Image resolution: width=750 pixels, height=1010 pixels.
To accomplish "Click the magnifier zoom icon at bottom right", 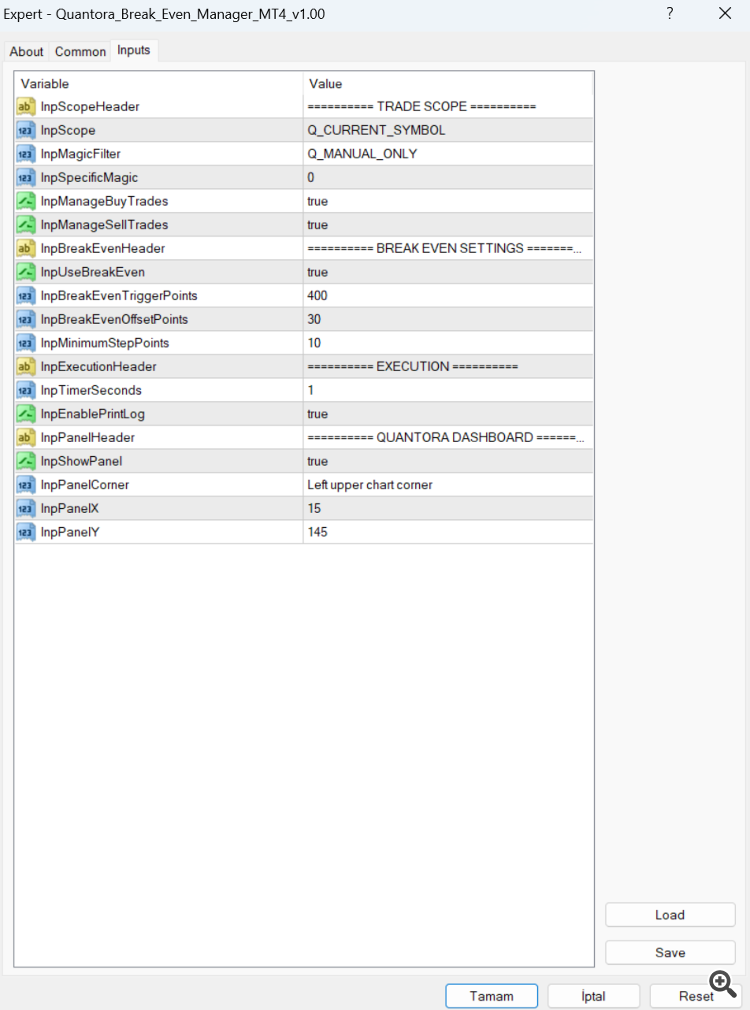I will (723, 984).
